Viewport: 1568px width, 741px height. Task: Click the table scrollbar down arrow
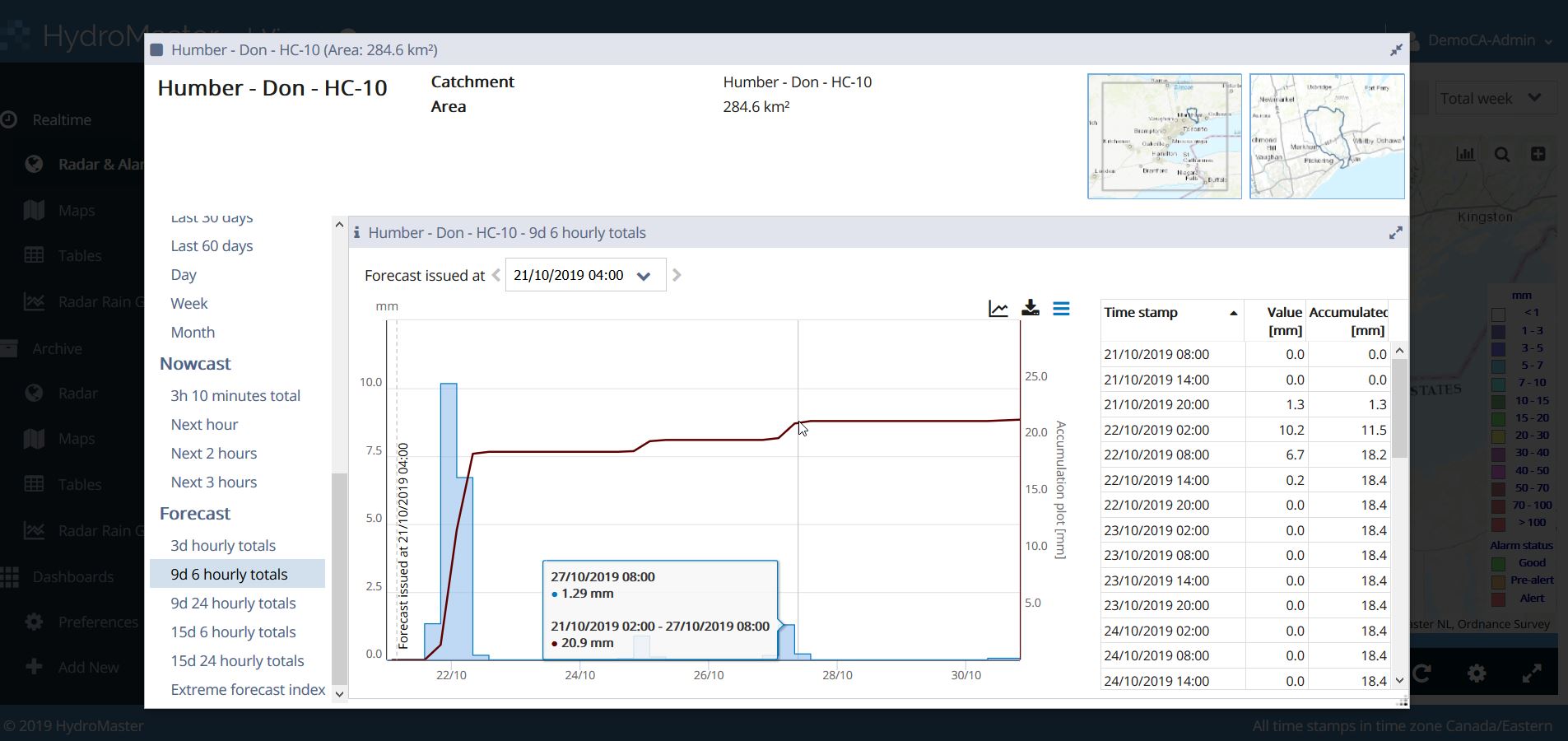[1399, 681]
